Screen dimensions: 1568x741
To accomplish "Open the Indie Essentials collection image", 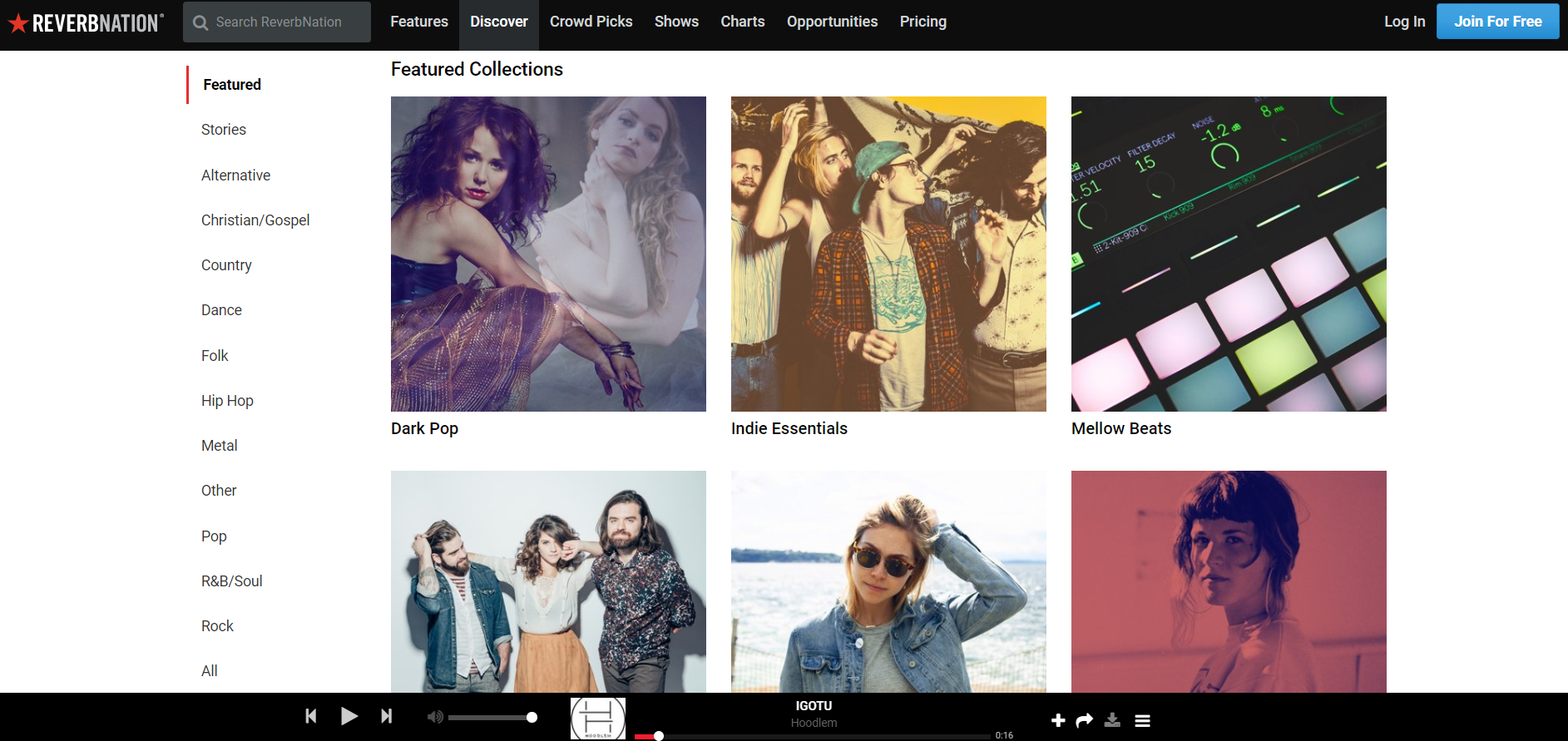I will click(888, 254).
